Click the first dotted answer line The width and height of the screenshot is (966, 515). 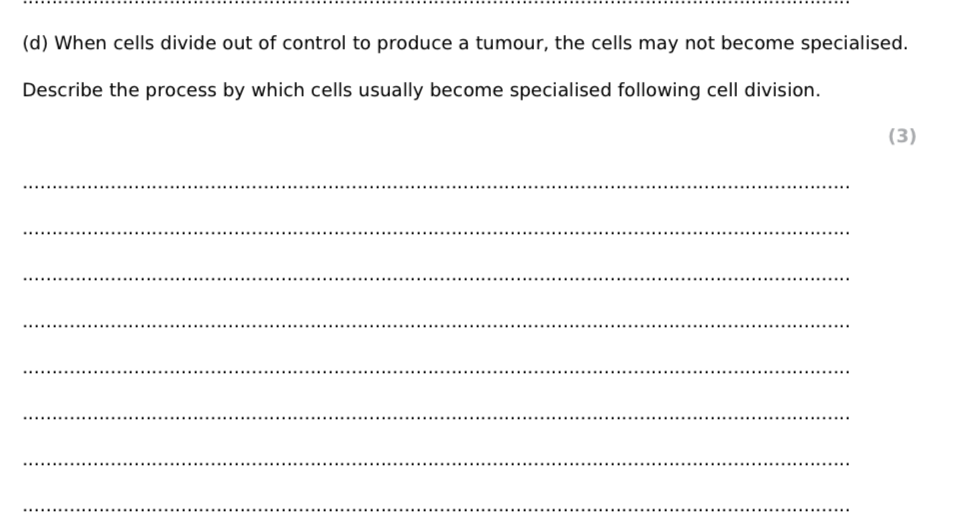pyautogui.click(x=435, y=187)
